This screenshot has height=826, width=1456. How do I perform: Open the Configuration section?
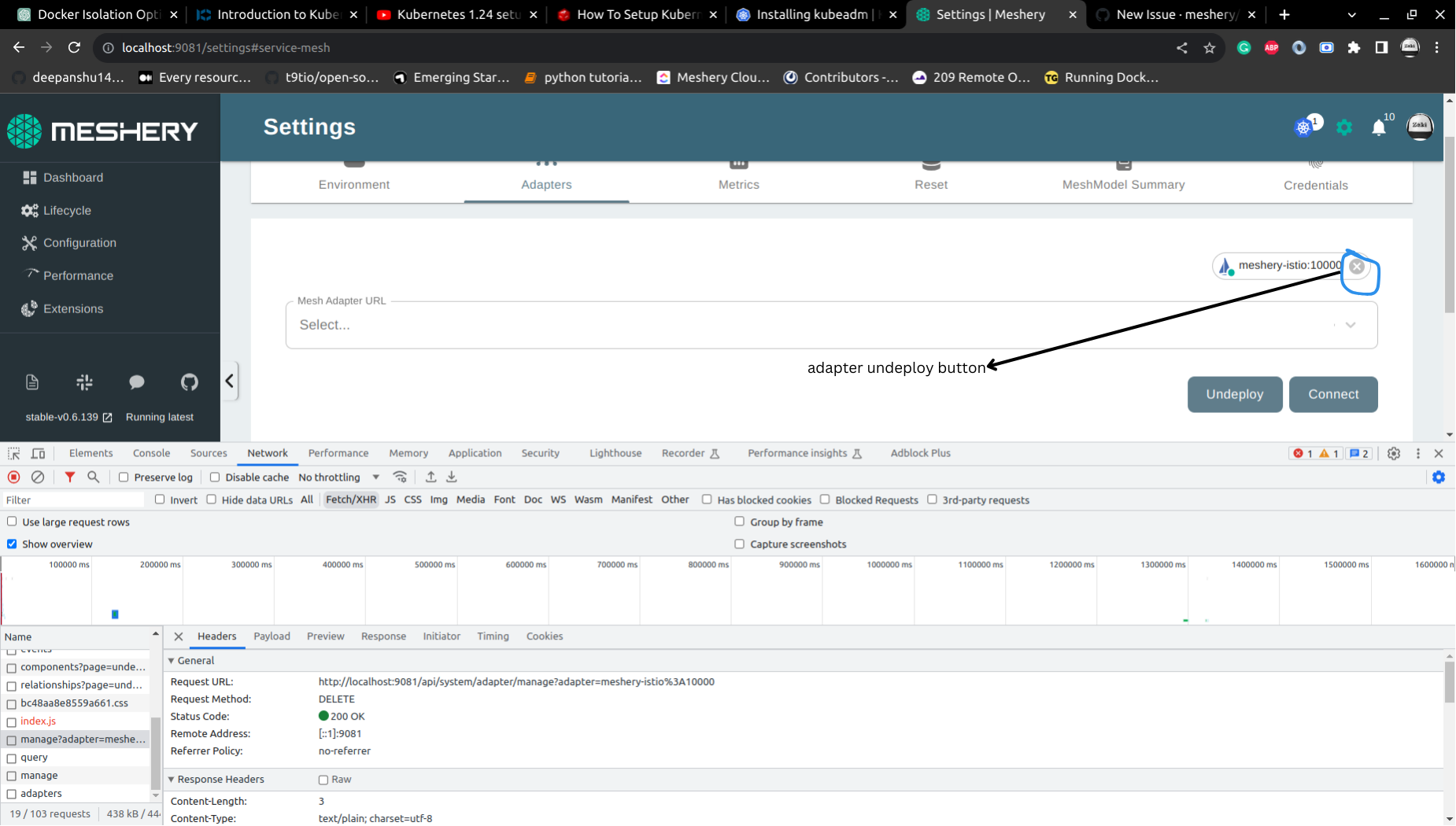click(78, 242)
